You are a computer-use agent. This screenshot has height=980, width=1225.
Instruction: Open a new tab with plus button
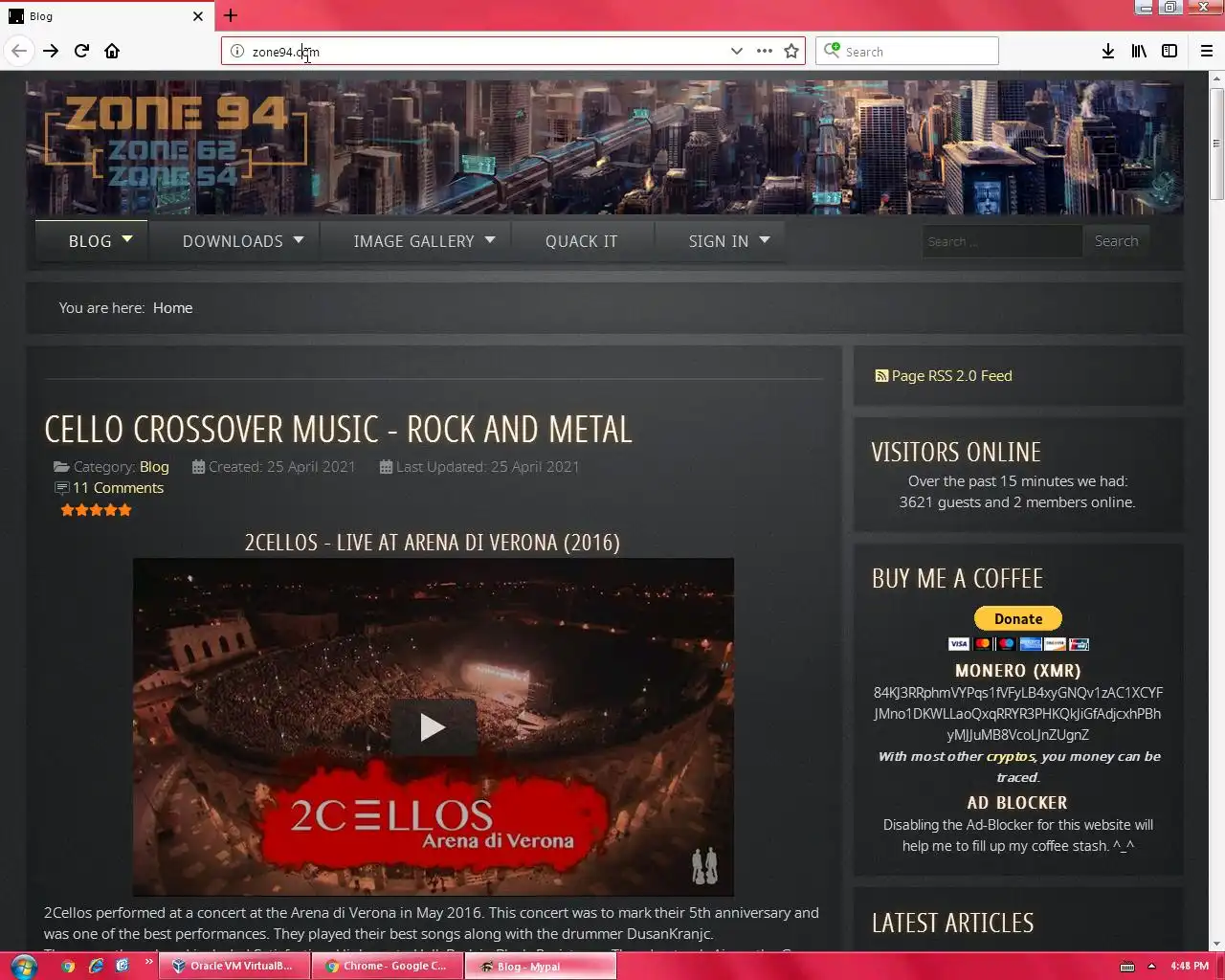click(231, 15)
